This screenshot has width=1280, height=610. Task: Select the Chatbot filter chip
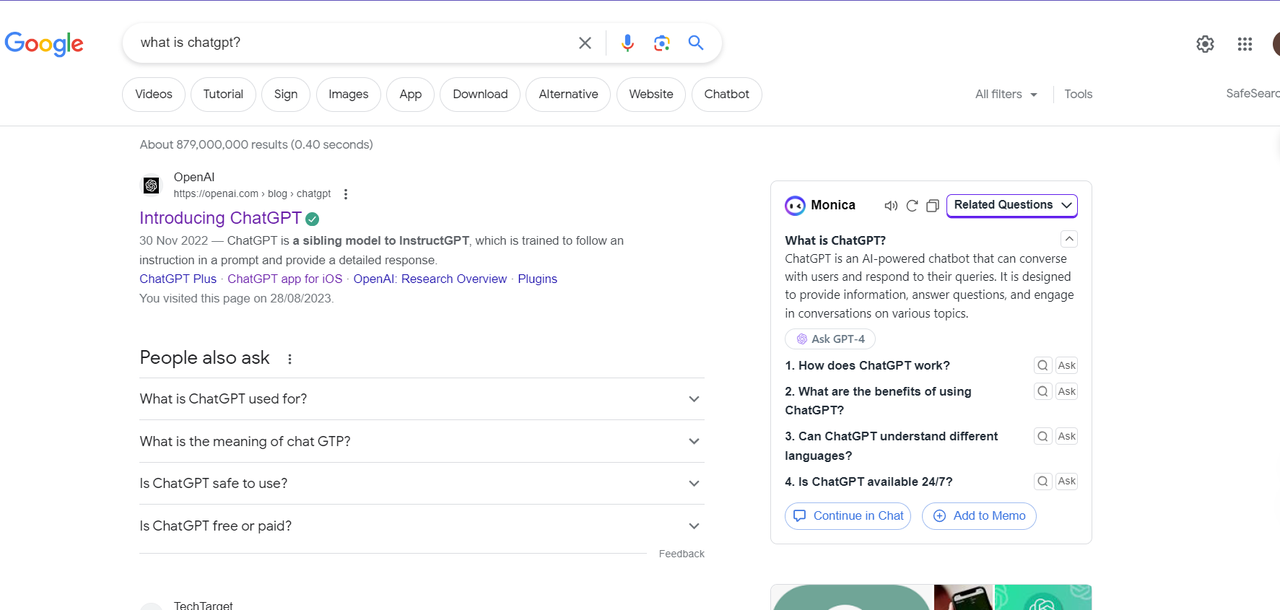click(x=727, y=94)
